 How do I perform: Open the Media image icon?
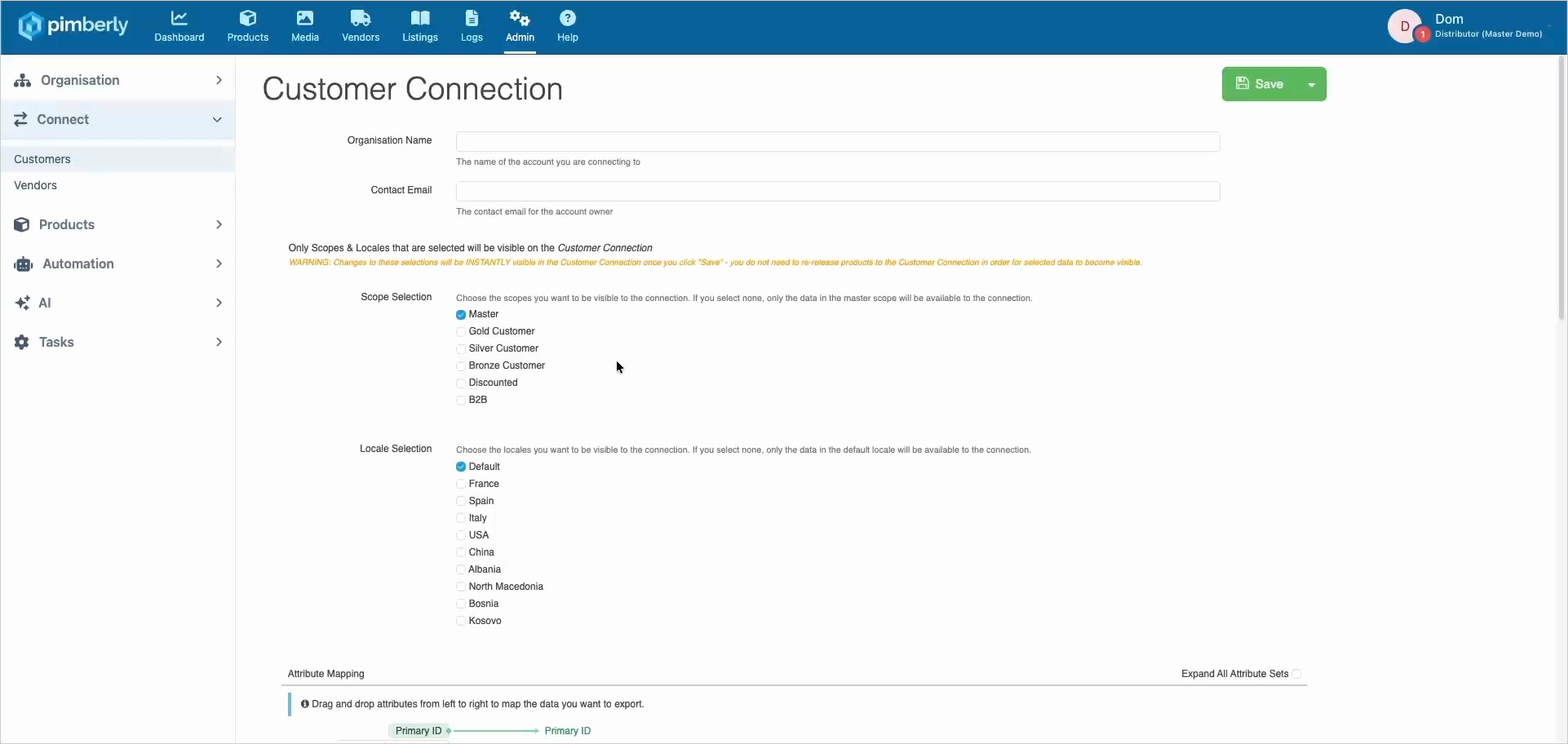(x=305, y=18)
